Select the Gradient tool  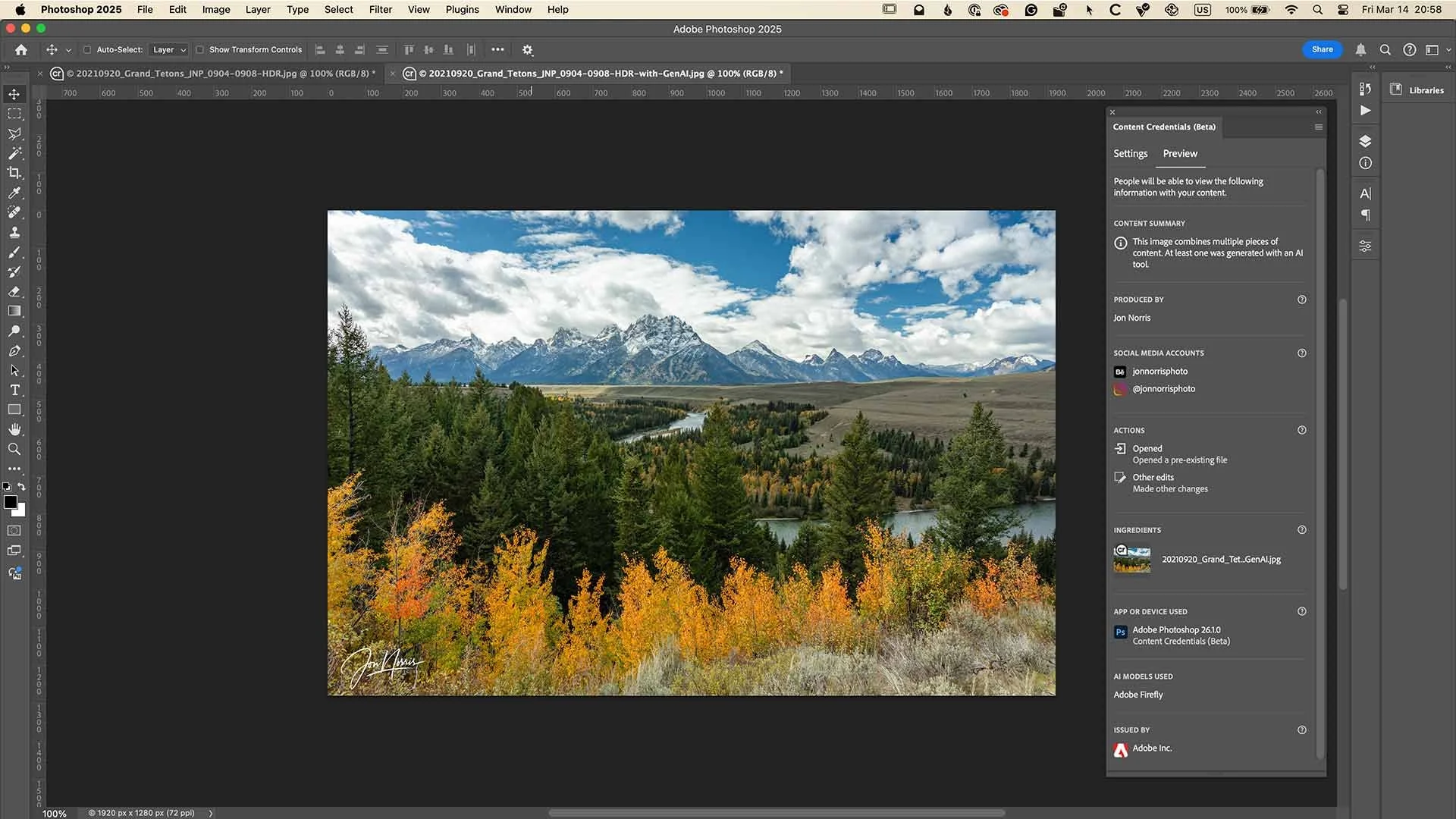point(14,311)
